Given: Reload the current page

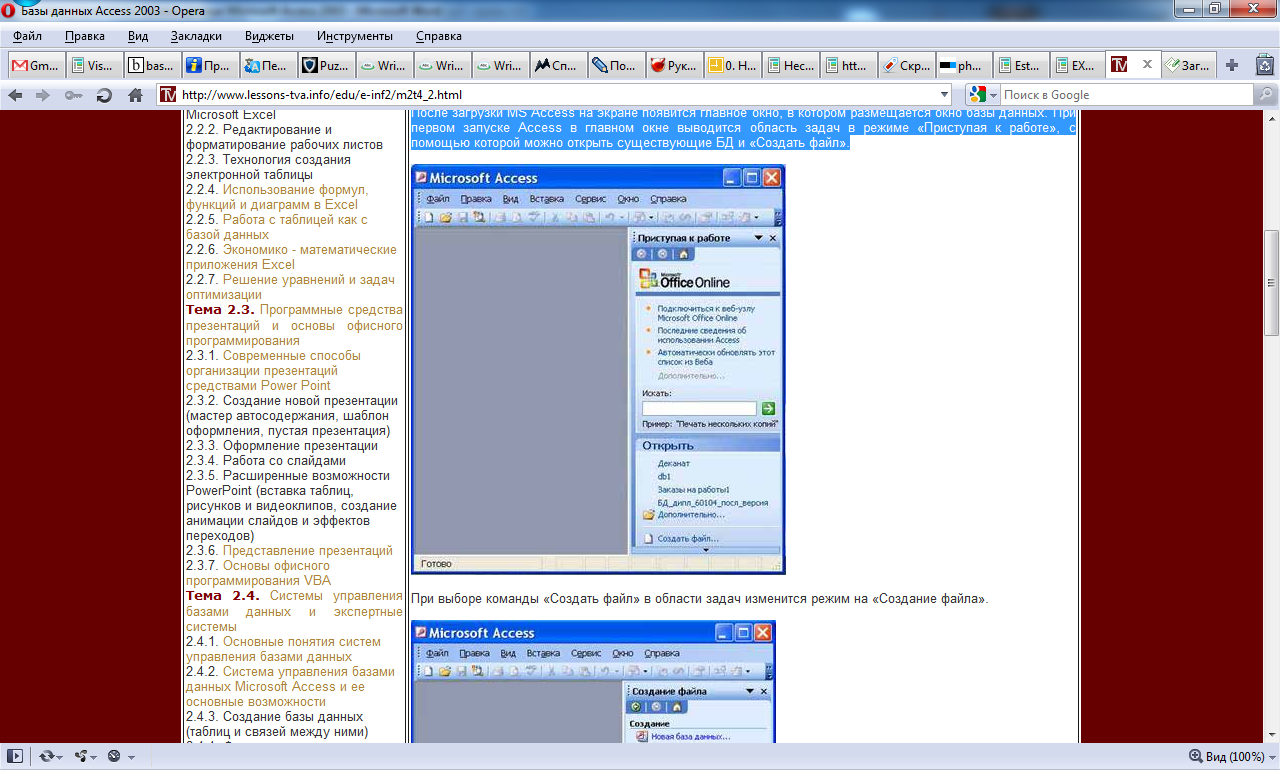Looking at the screenshot, I should (104, 95).
